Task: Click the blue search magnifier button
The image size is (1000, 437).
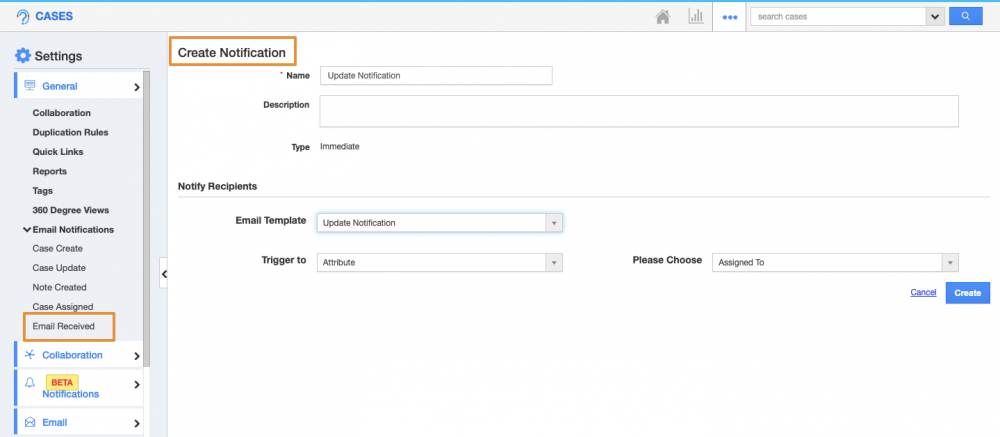Action: (x=965, y=16)
